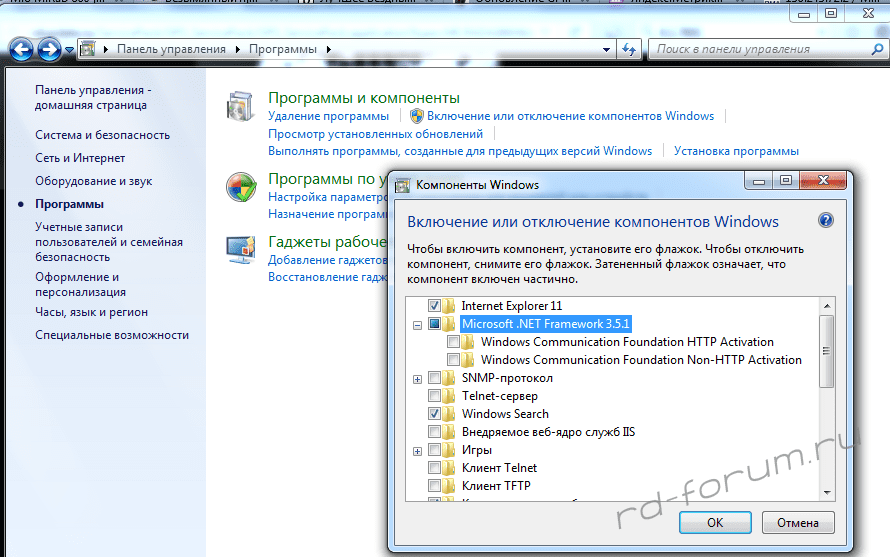Click the refresh icon beside the address bar
Image resolution: width=890 pixels, height=557 pixels.
pyautogui.click(x=629, y=48)
